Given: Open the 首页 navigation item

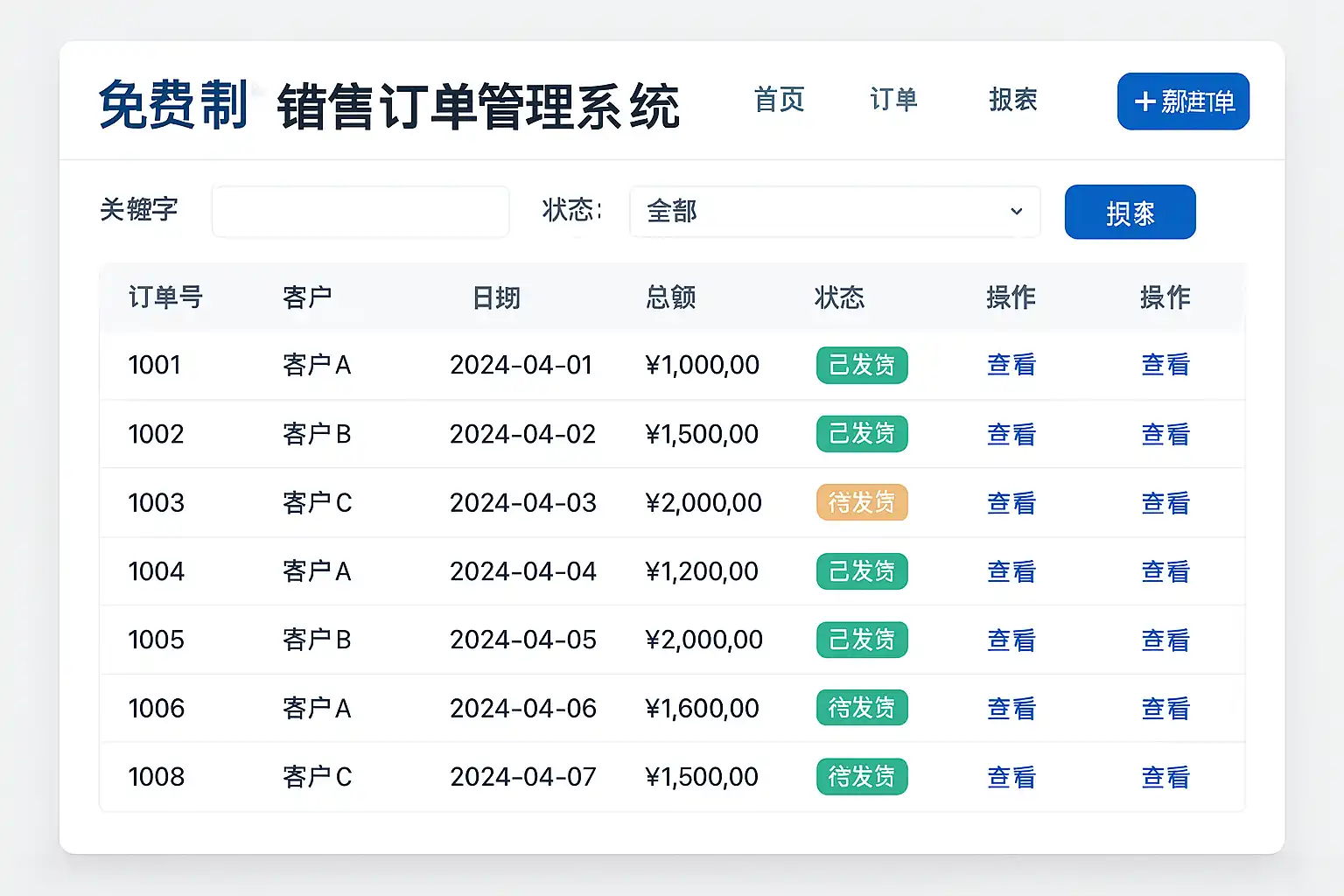Looking at the screenshot, I should pos(779,100).
